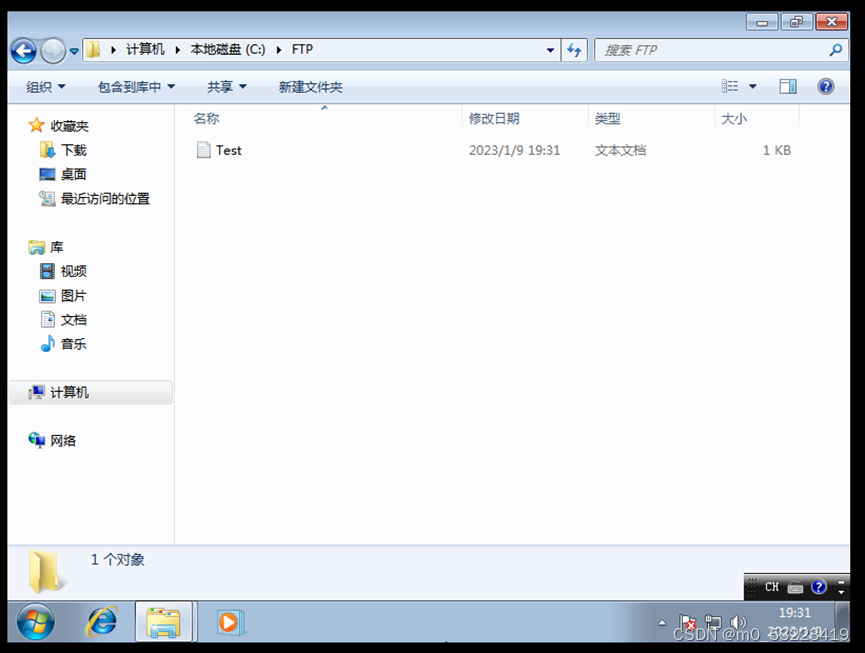Click the Refresh icon in the address bar
Viewport: 865px width, 653px height.
click(573, 50)
